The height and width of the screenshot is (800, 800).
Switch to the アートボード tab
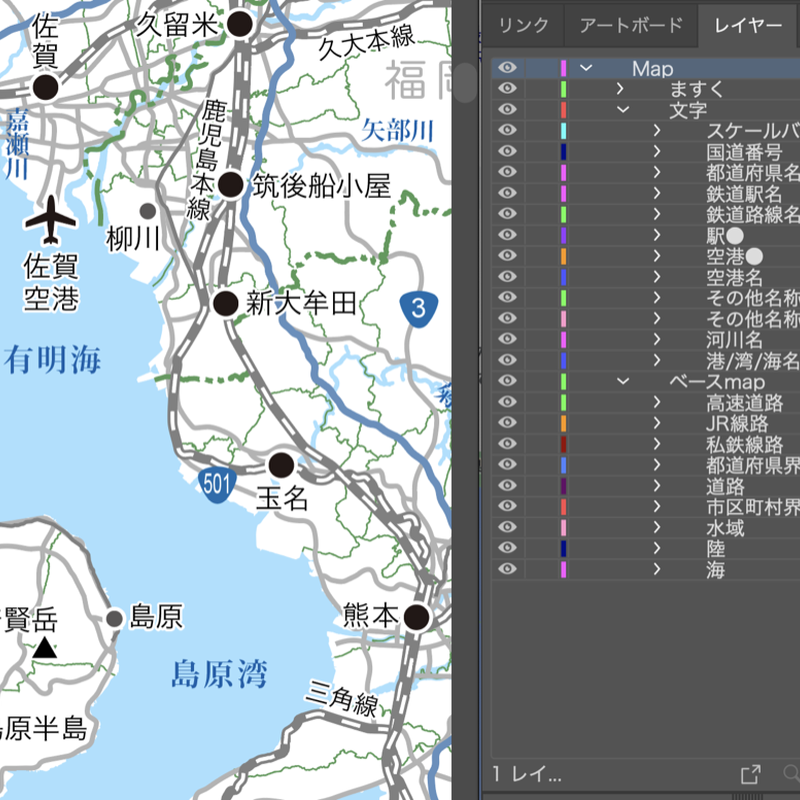(x=630, y=27)
